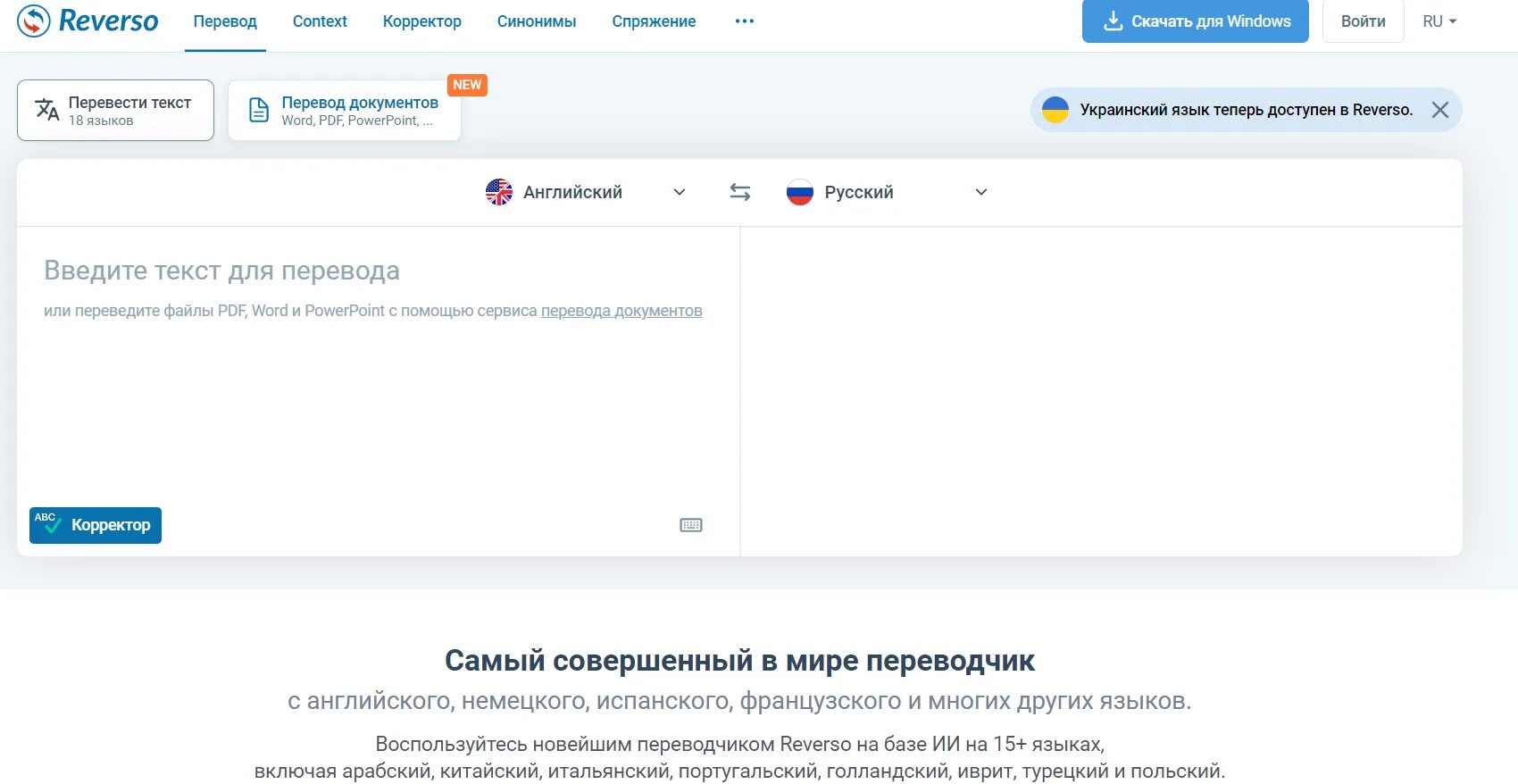Swap source and target languages
Image resolution: width=1518 pixels, height=784 pixels.
(x=740, y=192)
